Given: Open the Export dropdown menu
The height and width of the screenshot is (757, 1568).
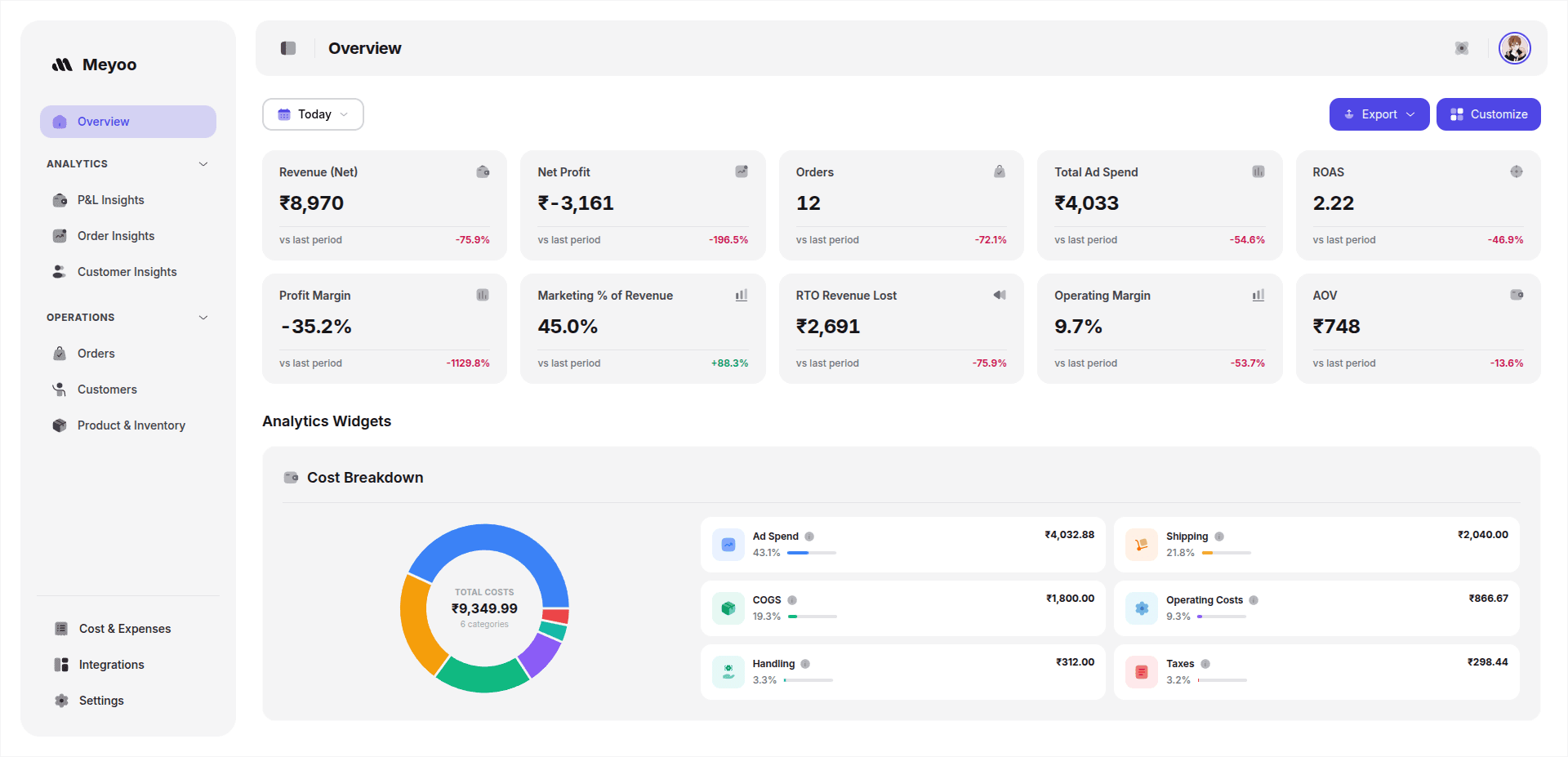Looking at the screenshot, I should (x=1379, y=114).
